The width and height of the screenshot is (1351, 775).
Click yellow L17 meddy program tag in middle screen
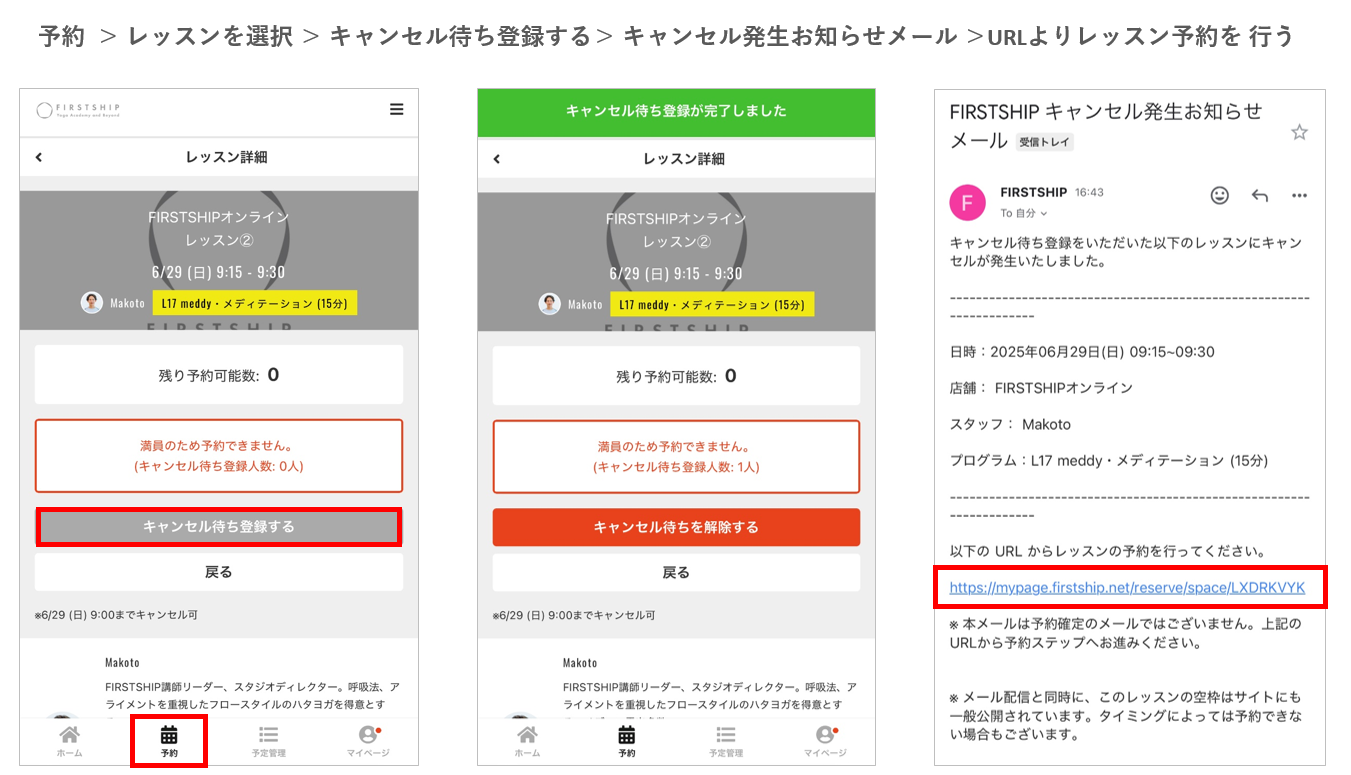pos(712,304)
